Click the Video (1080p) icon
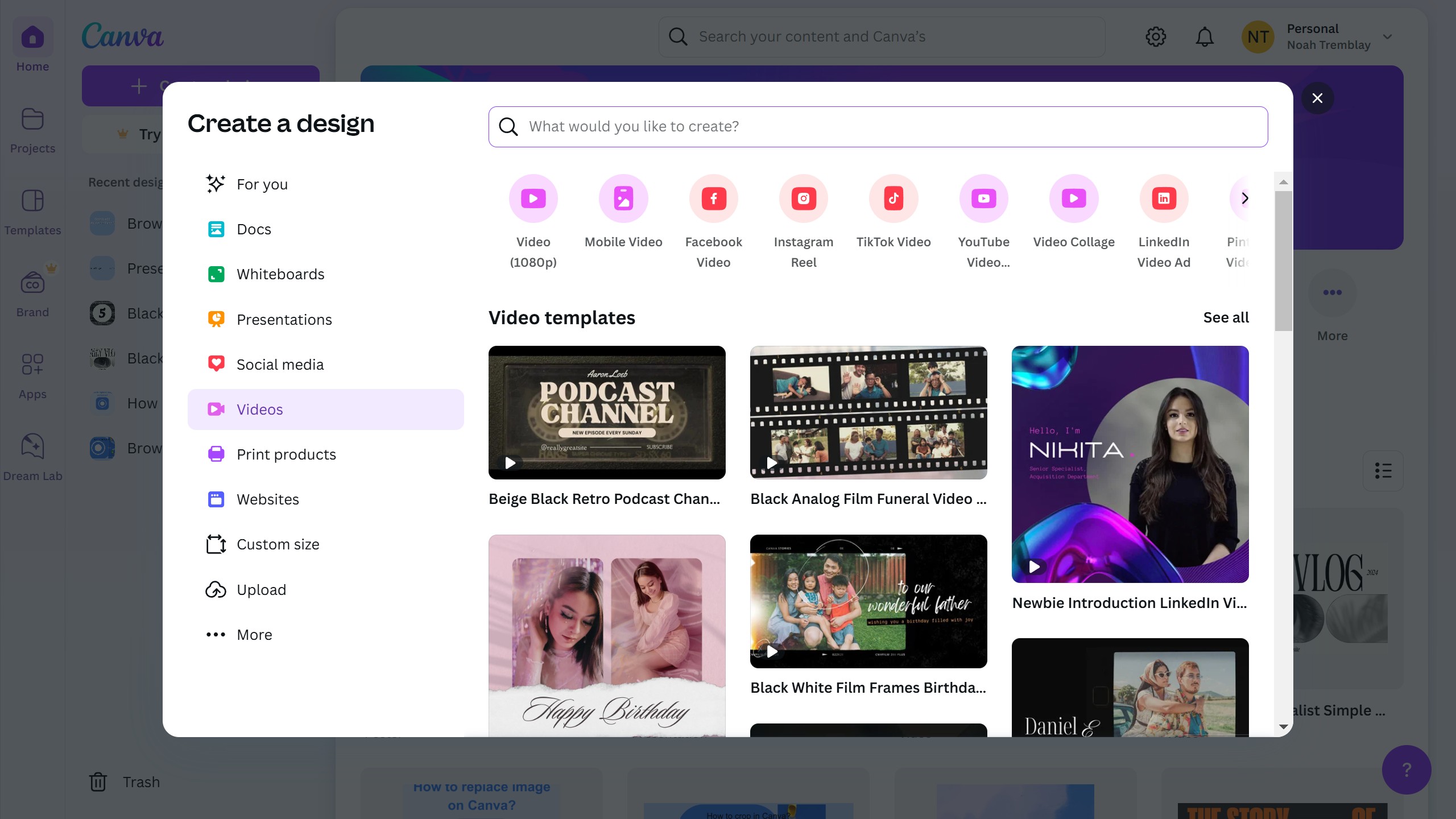The image size is (1456, 819). (533, 198)
